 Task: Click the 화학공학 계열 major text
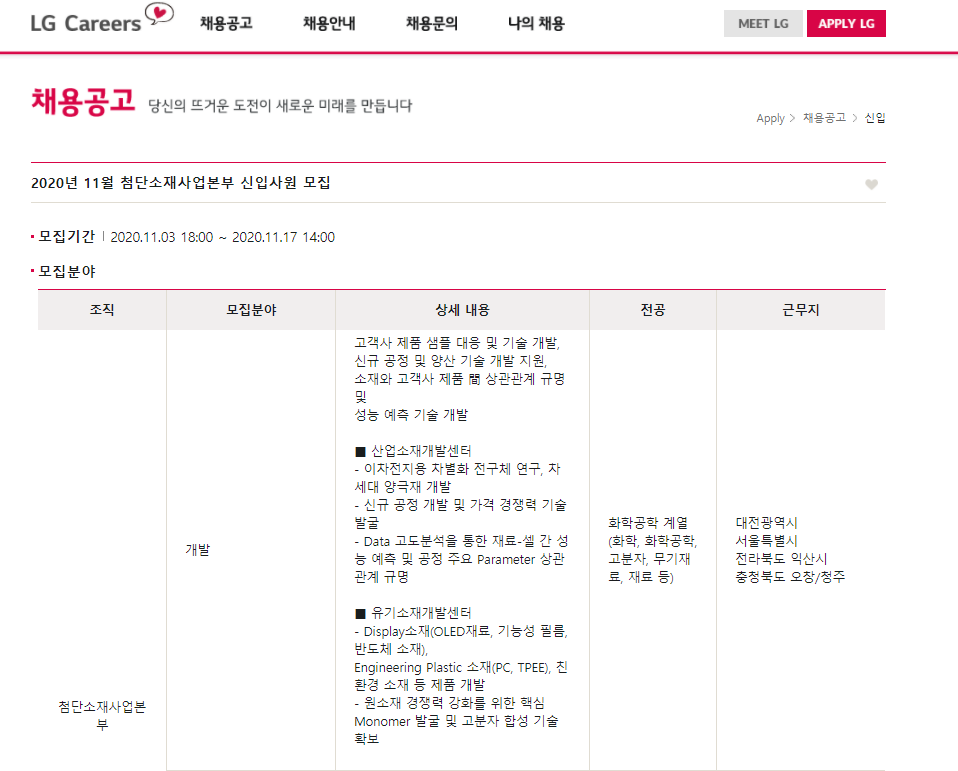648,523
